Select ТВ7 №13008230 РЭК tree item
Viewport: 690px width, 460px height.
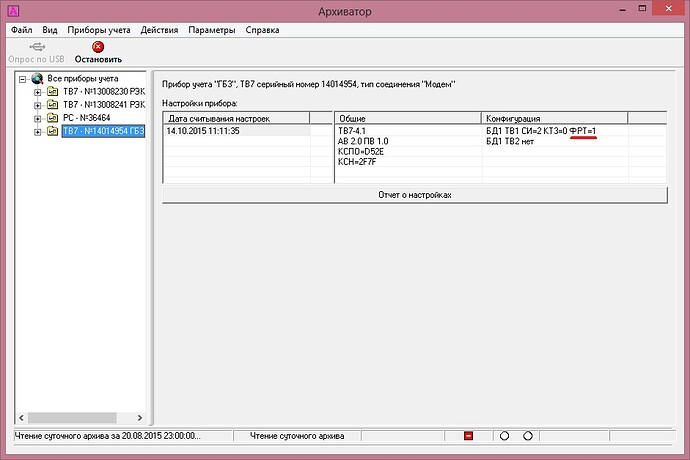click(x=104, y=92)
